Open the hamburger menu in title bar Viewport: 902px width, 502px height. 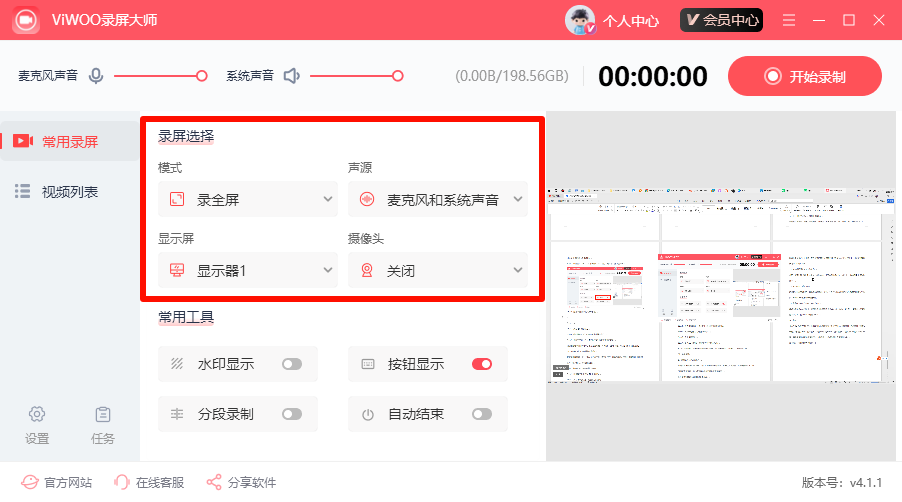(x=789, y=20)
